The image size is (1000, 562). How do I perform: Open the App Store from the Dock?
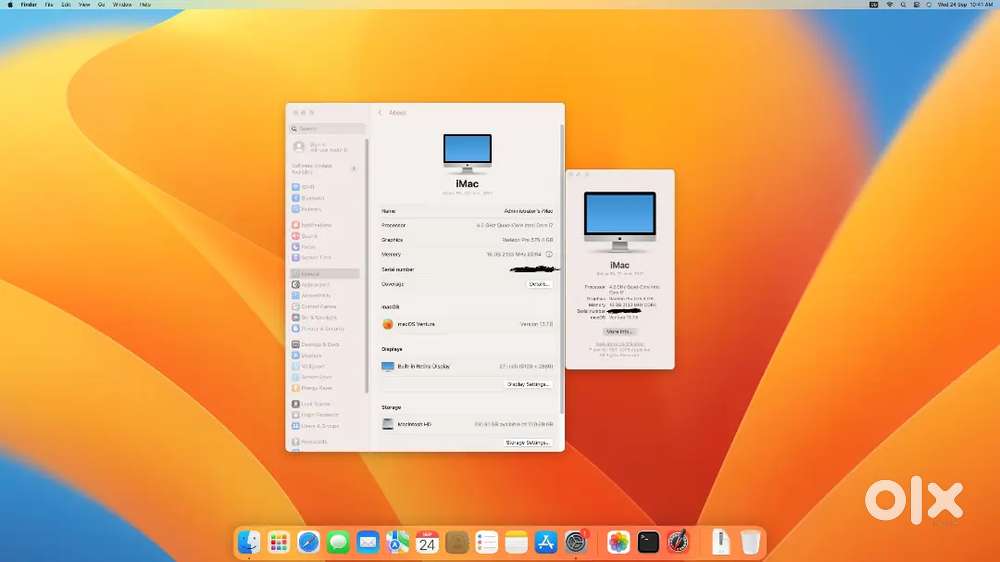(546, 542)
